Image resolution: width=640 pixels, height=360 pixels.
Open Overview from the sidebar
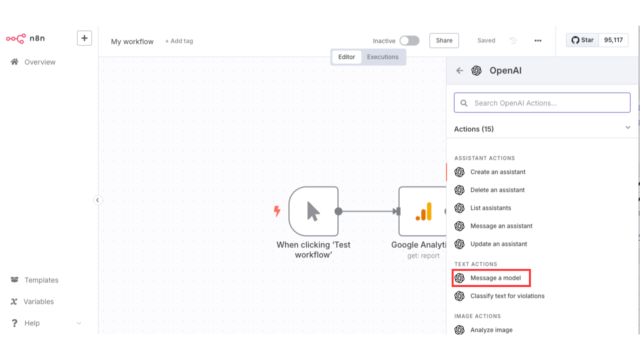40,62
